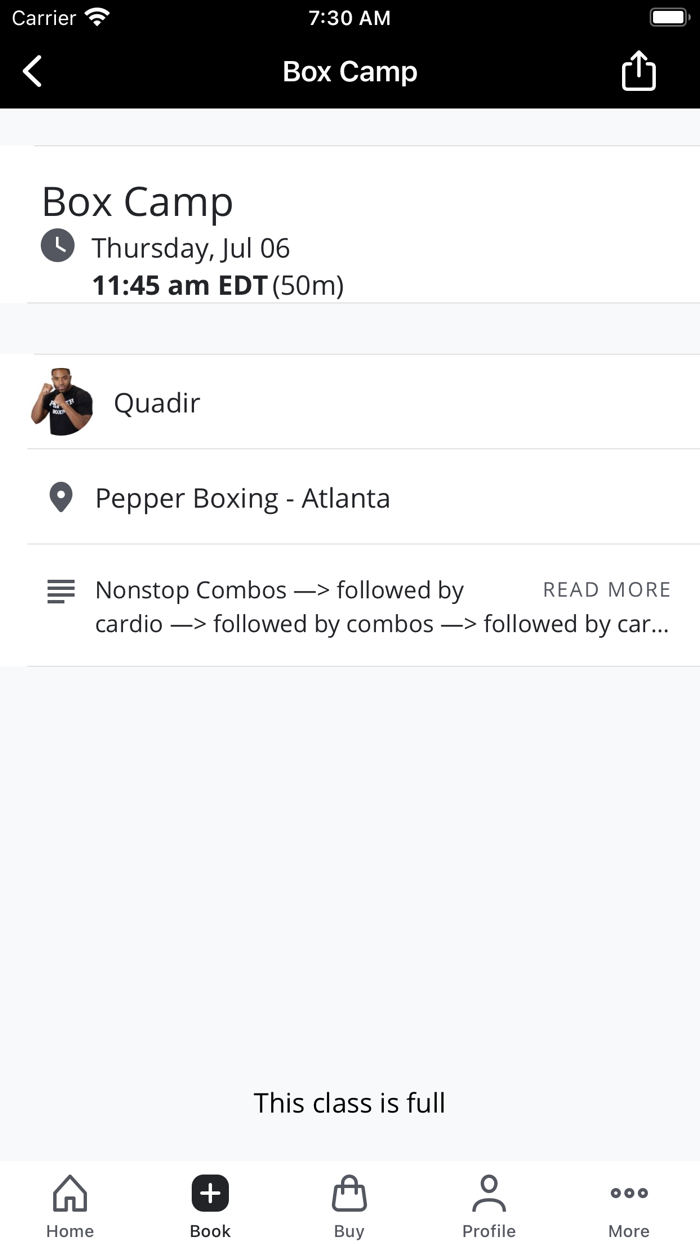Tap the back arrow to return

[x=30, y=71]
